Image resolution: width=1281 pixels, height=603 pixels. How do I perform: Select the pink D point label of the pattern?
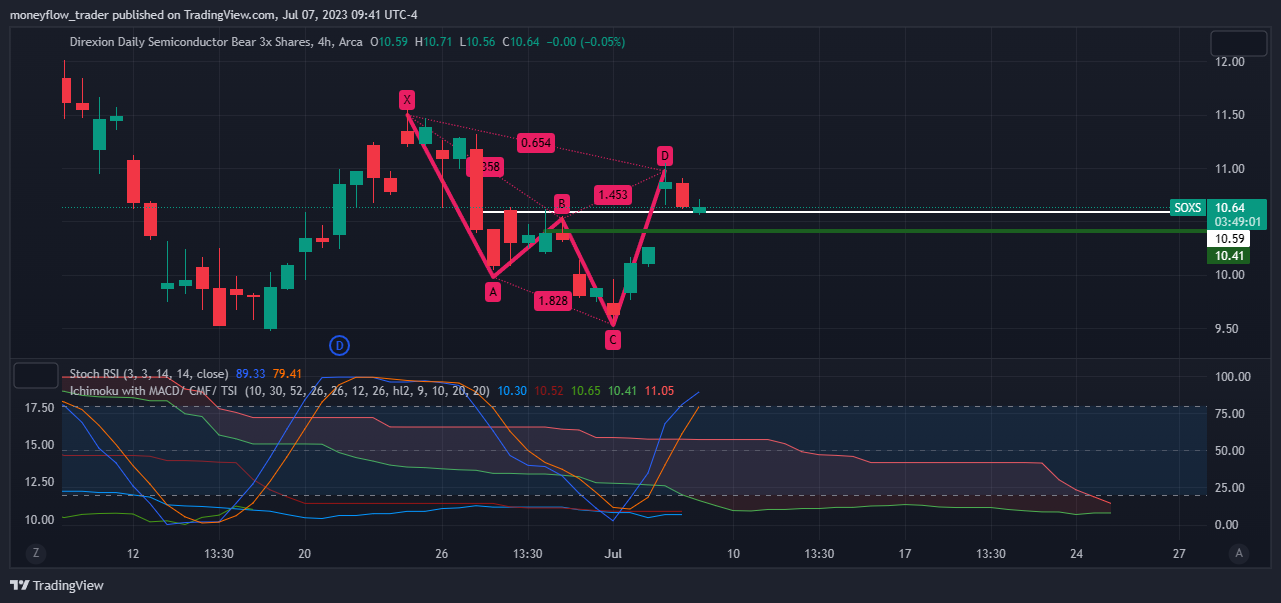tap(665, 156)
